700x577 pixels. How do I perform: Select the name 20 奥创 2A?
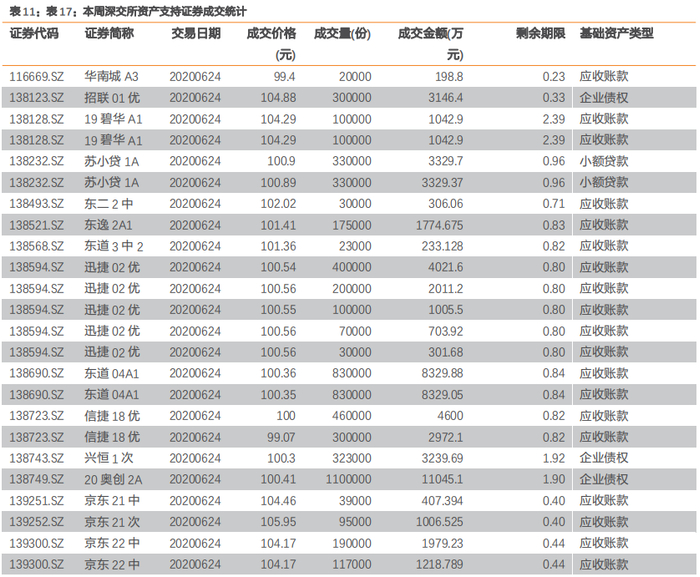[x=113, y=479]
